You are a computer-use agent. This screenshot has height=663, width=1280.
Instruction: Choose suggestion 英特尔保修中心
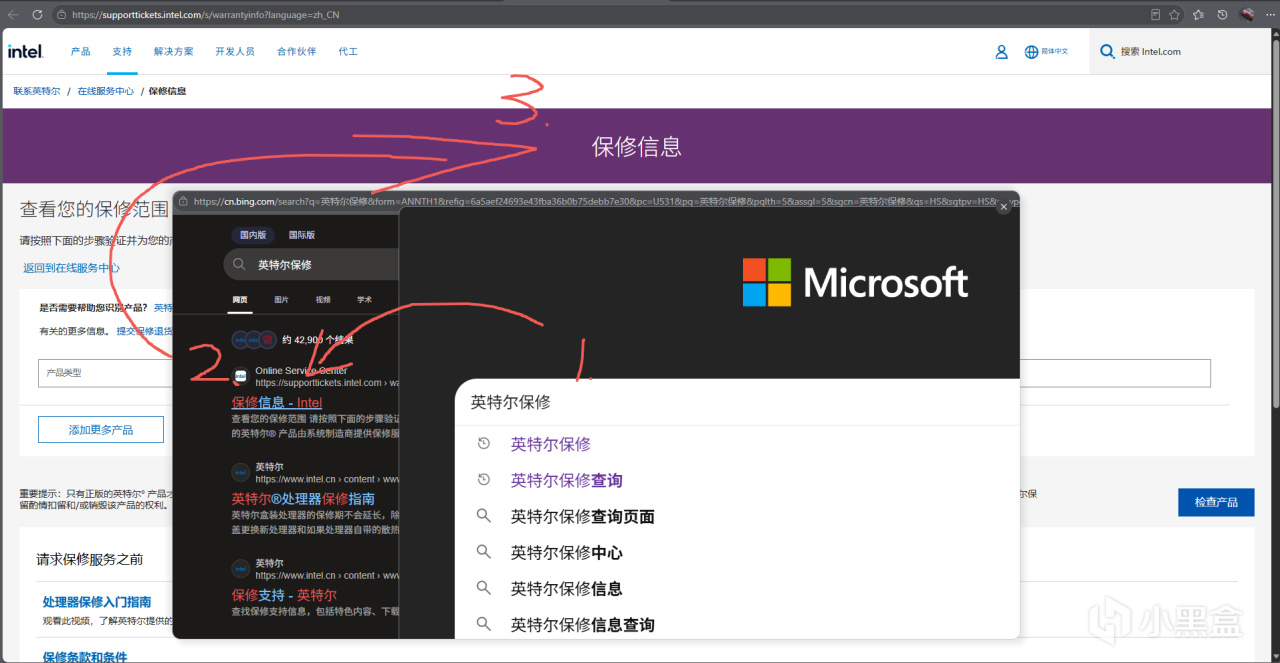[567, 552]
